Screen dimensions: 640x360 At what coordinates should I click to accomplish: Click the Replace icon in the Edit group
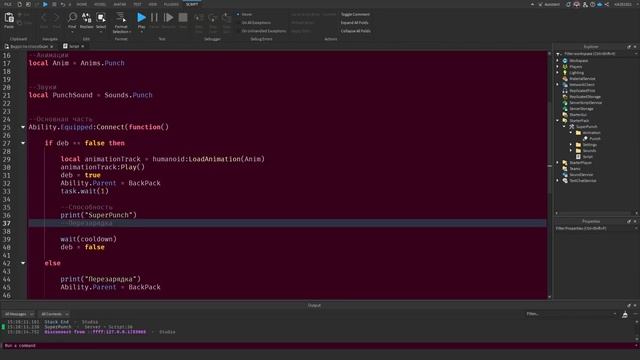(x=87, y=18)
